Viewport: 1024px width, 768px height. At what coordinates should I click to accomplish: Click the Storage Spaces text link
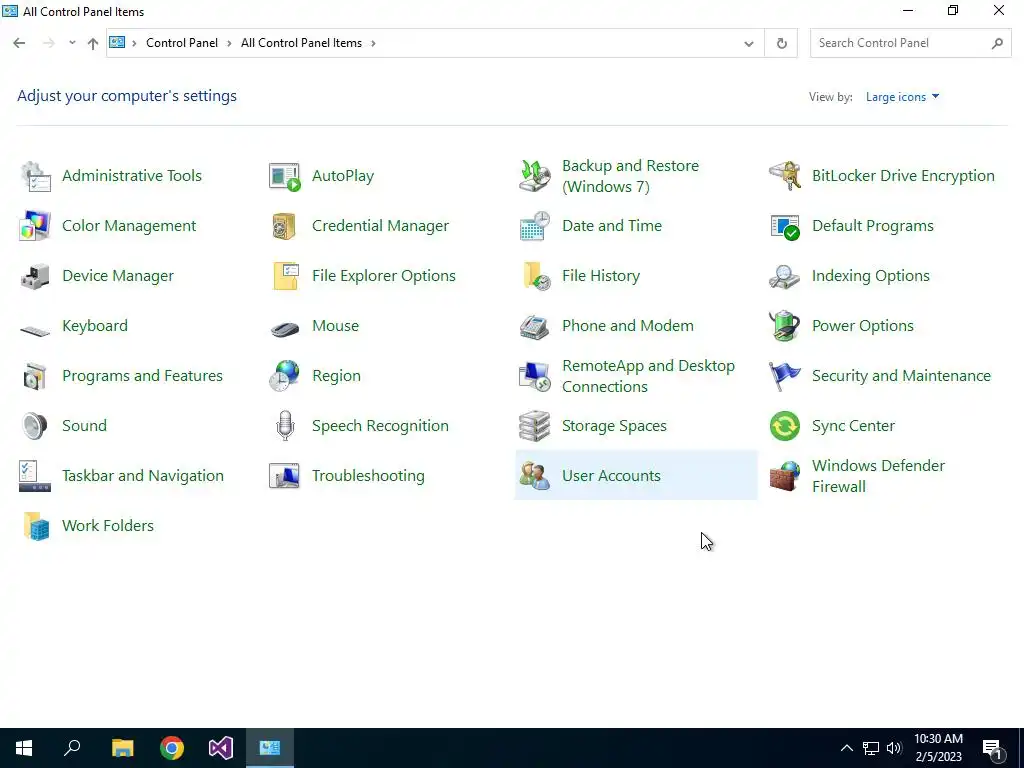[x=615, y=426]
